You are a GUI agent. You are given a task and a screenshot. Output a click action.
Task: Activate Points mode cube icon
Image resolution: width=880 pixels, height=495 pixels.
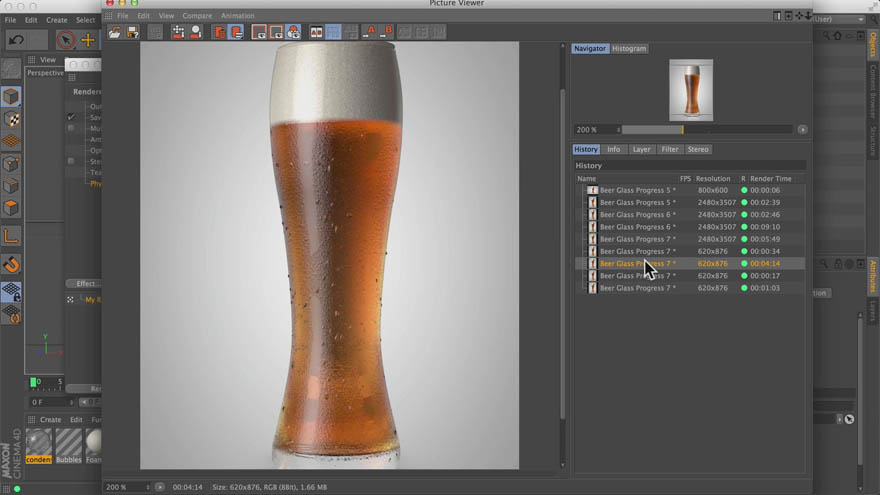11,163
